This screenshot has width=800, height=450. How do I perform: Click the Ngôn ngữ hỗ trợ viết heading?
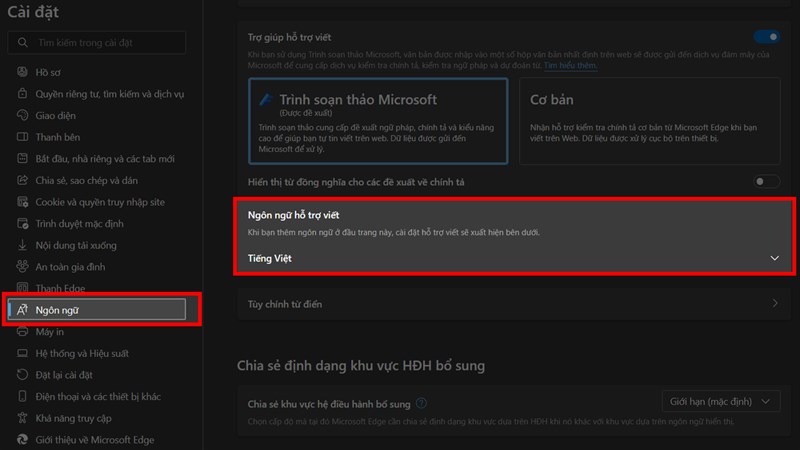(x=293, y=215)
